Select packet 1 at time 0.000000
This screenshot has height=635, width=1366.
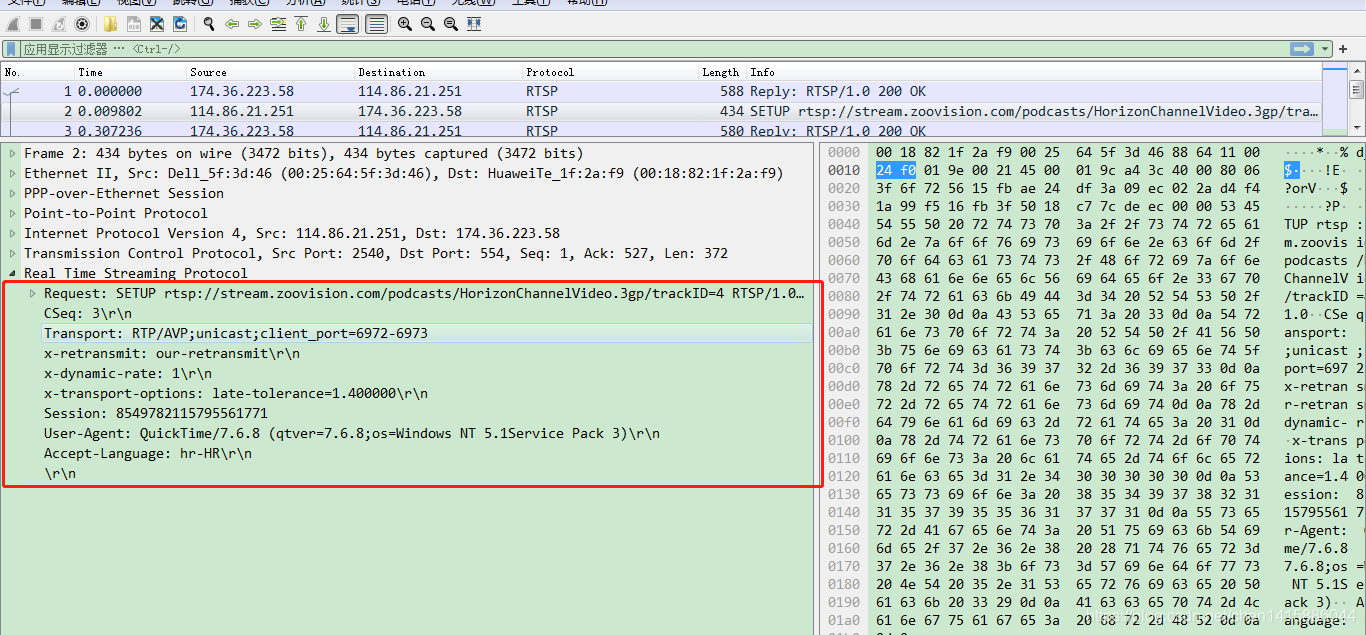coord(661,91)
